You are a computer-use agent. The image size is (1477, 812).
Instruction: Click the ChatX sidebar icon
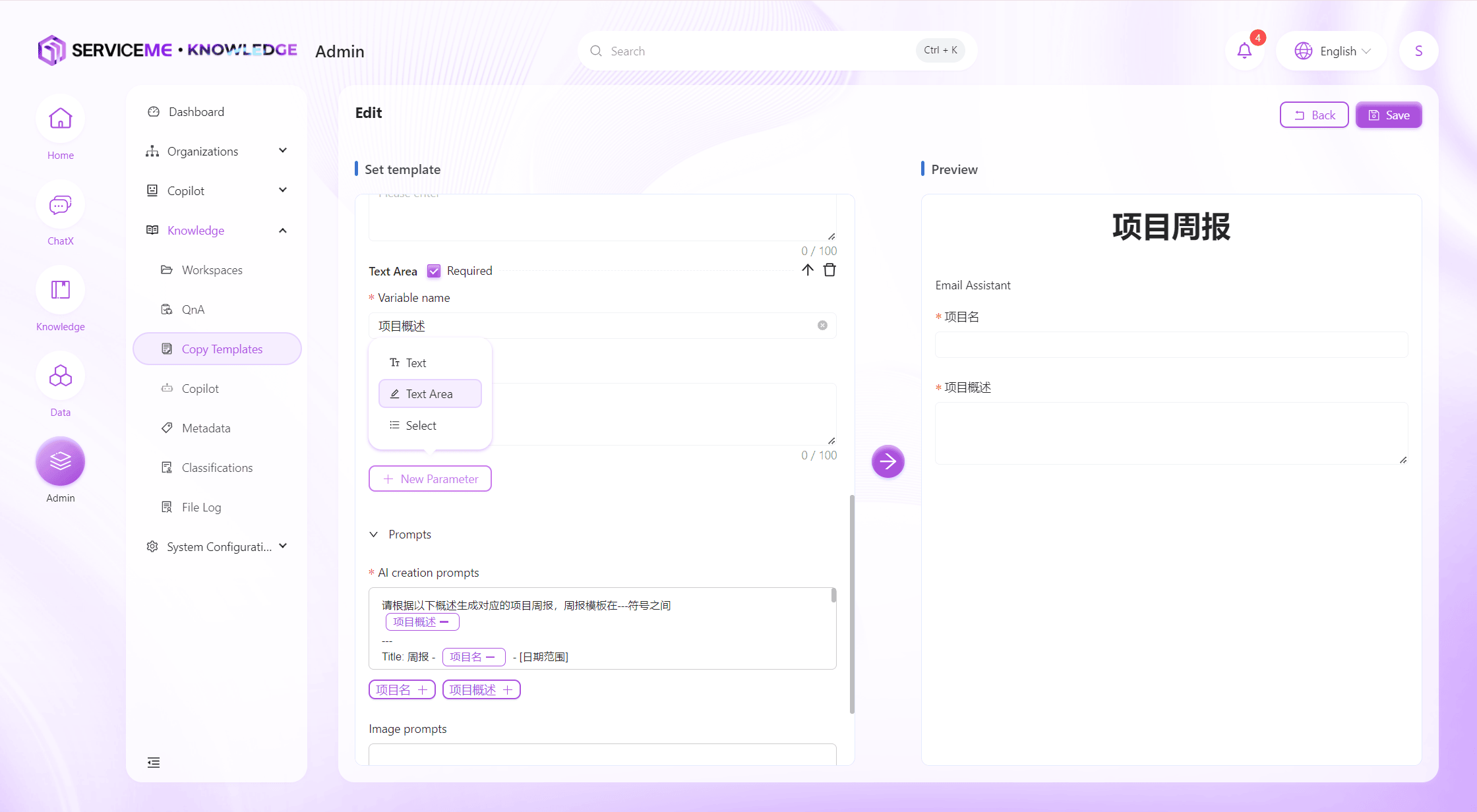[60, 206]
